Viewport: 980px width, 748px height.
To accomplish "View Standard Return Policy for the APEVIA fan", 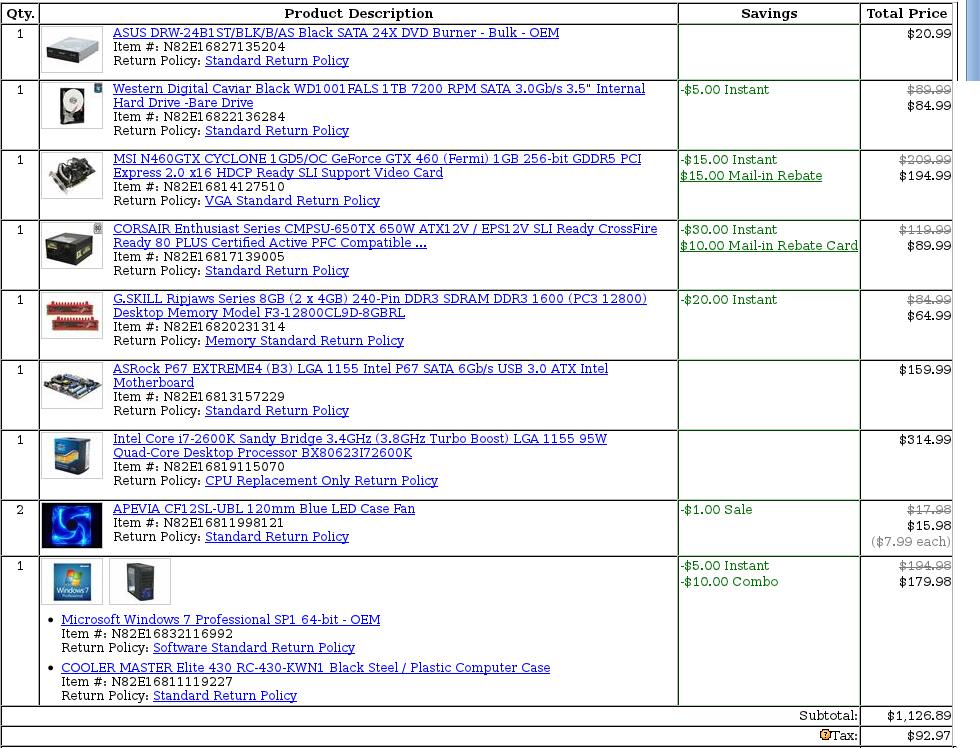I will (277, 537).
